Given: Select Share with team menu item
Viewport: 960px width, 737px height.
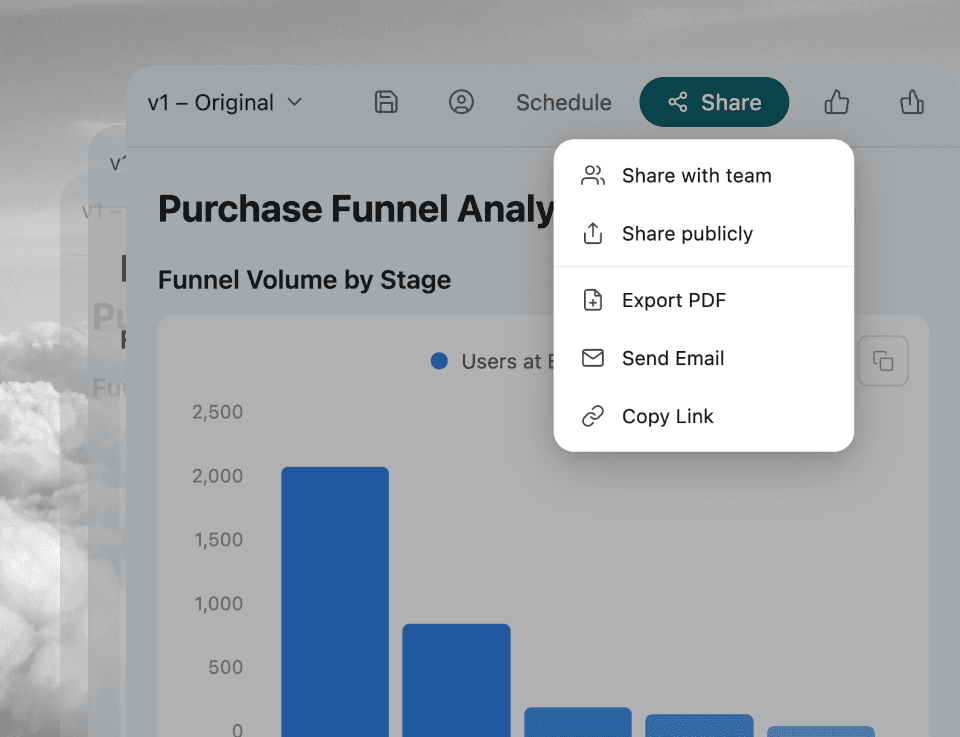Looking at the screenshot, I should point(703,176).
